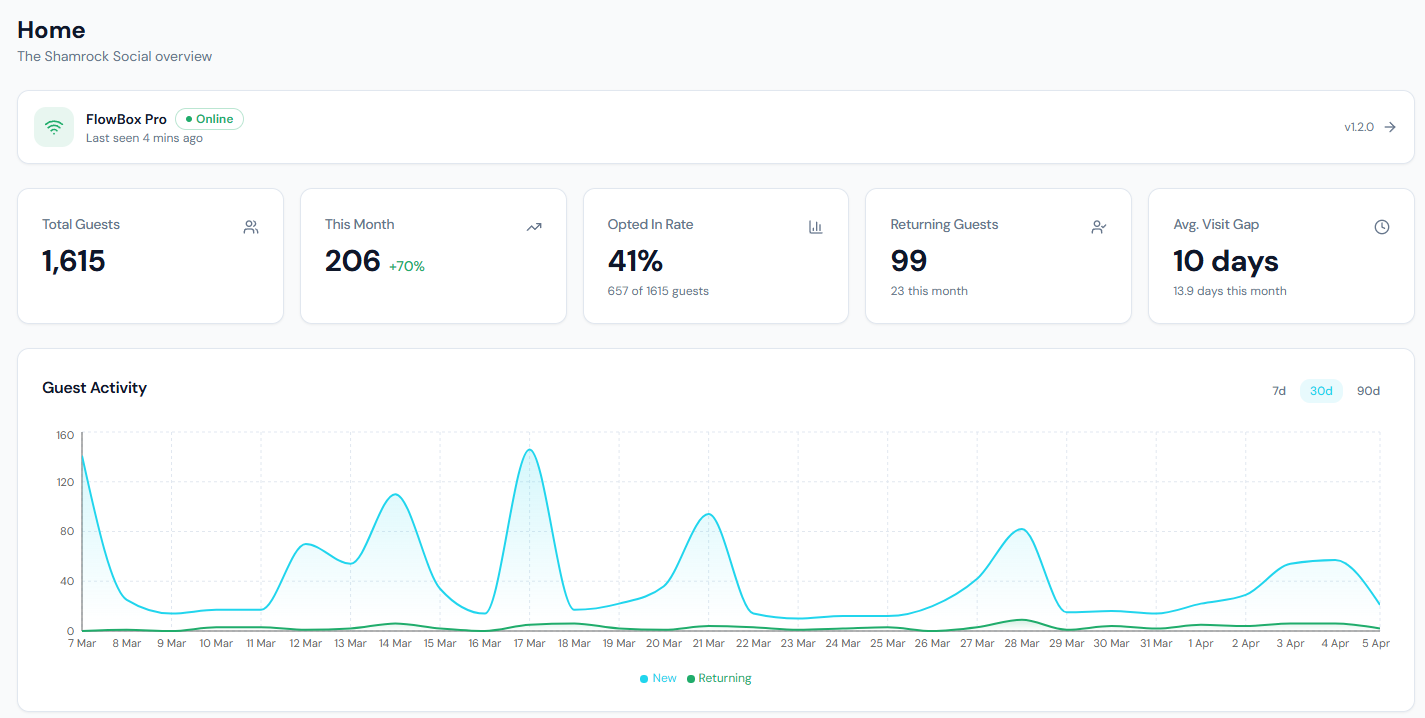Image resolution: width=1425 pixels, height=718 pixels.
Task: Click the Returning Guests user-check icon
Action: click(x=1099, y=227)
